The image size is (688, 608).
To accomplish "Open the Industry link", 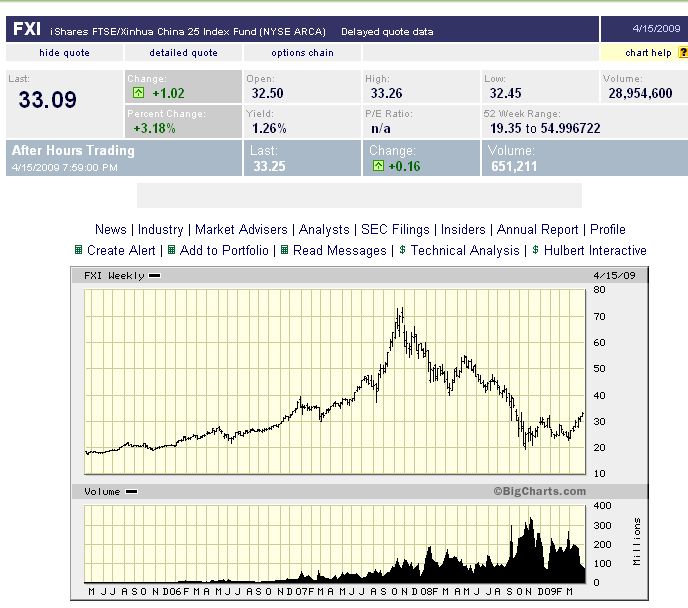I will (161, 229).
